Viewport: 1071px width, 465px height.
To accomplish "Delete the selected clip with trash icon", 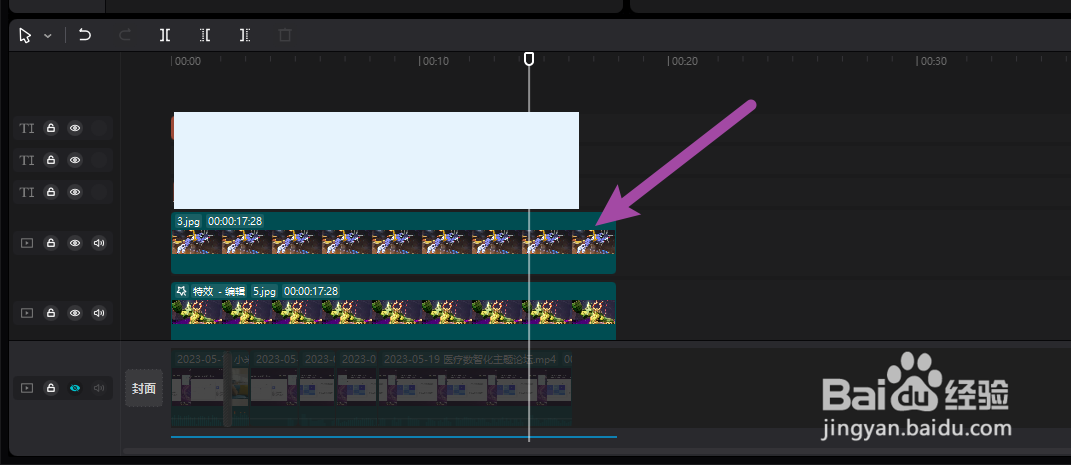I will pos(285,35).
